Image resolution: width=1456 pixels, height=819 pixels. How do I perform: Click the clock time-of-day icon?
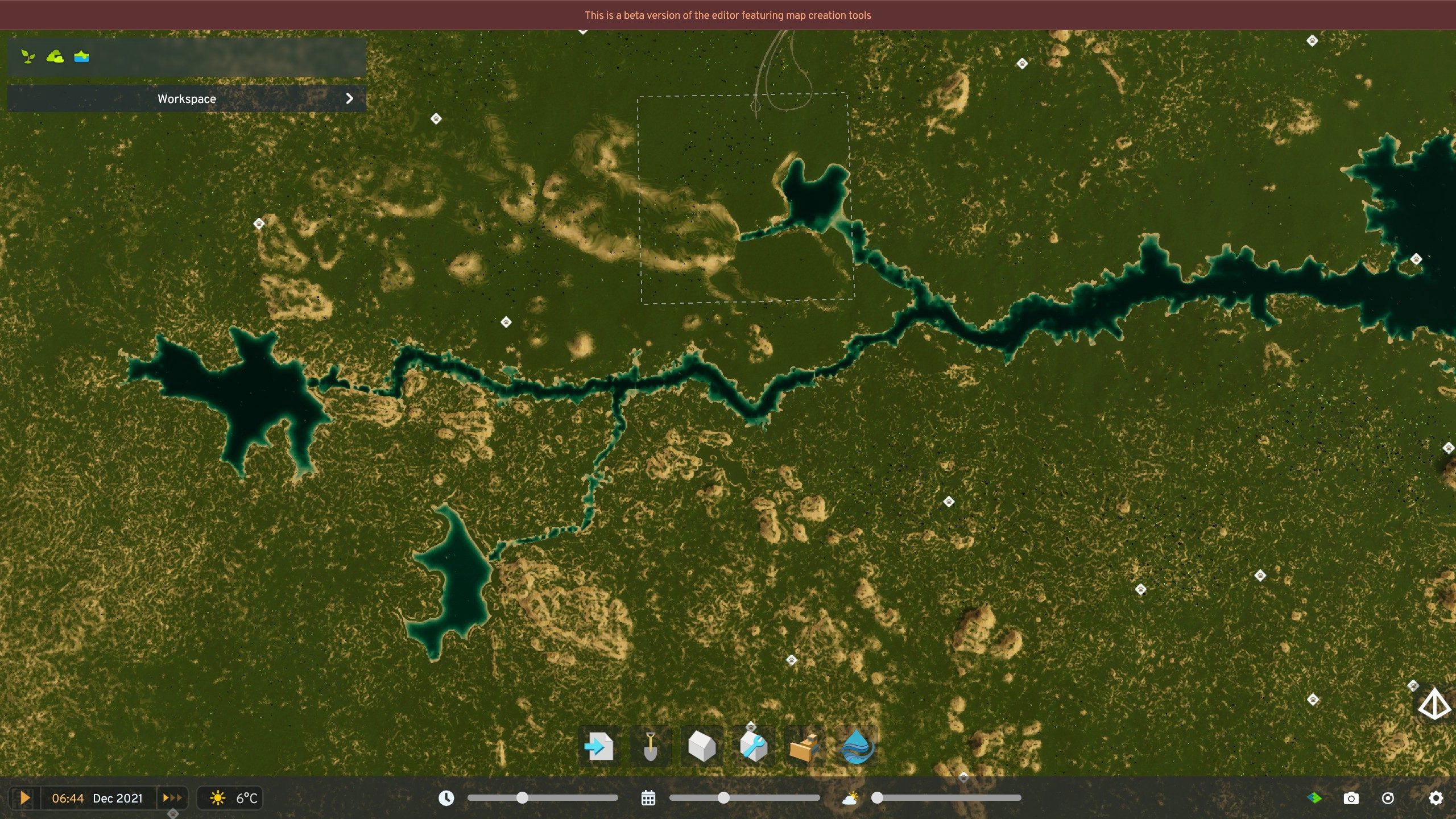[x=446, y=798]
